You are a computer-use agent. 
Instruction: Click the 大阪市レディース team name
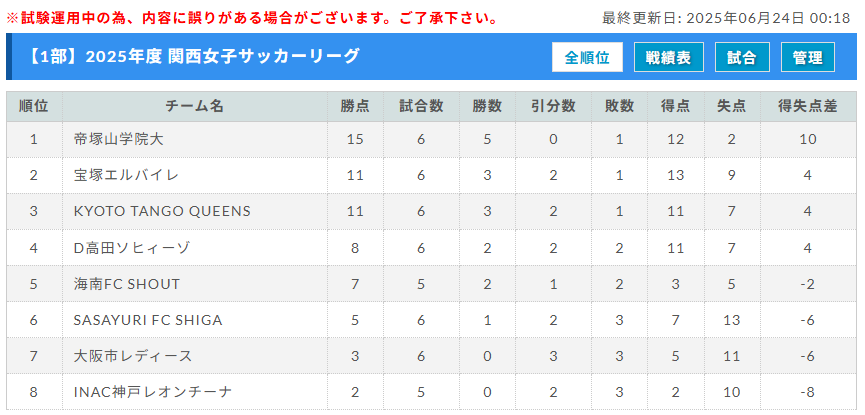click(133, 356)
